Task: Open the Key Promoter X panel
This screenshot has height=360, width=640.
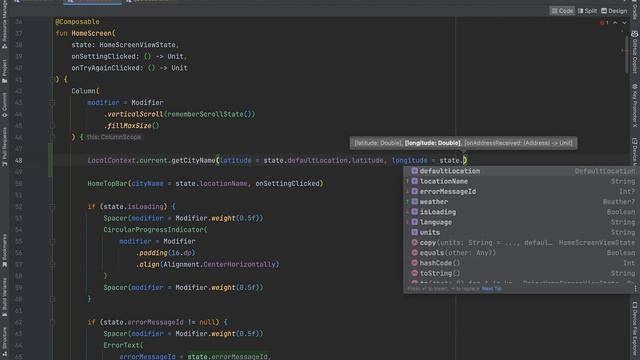Action: [x=635, y=105]
